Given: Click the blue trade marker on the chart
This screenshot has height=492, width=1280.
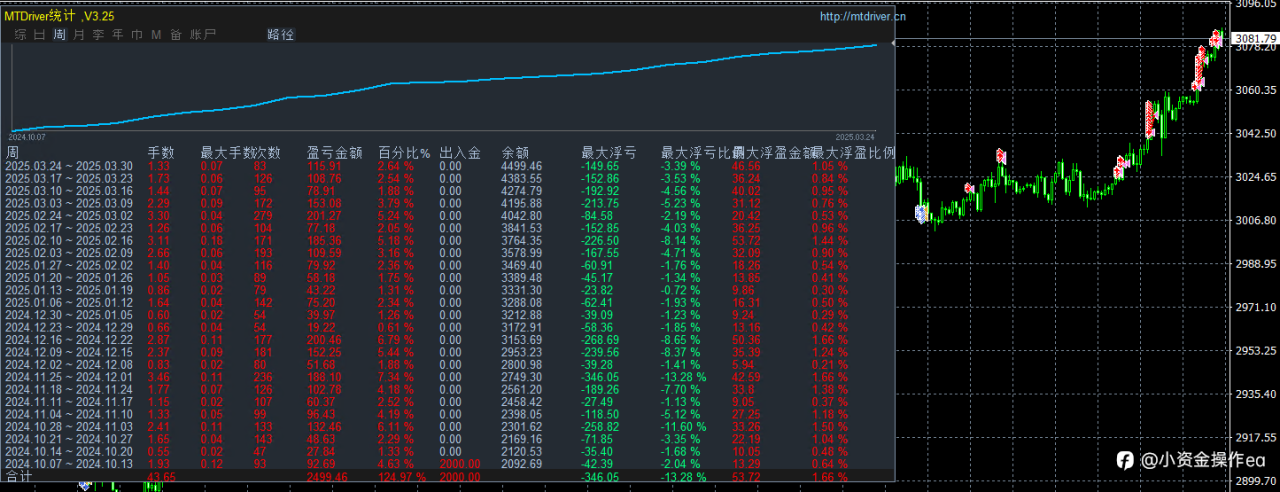Looking at the screenshot, I should pyautogui.click(x=921, y=212).
